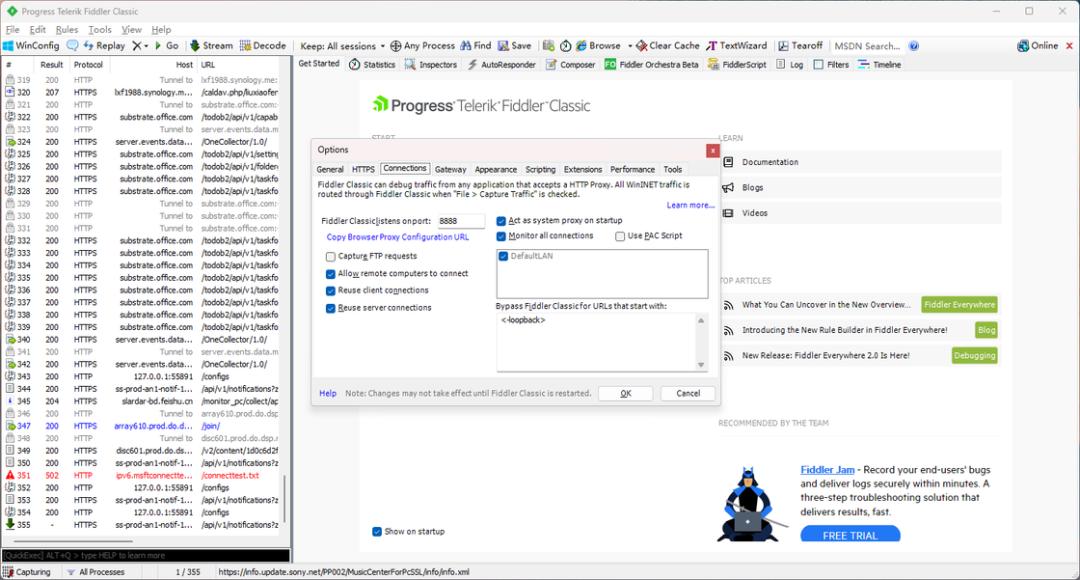Click the Online status indicator

(x=1037, y=45)
